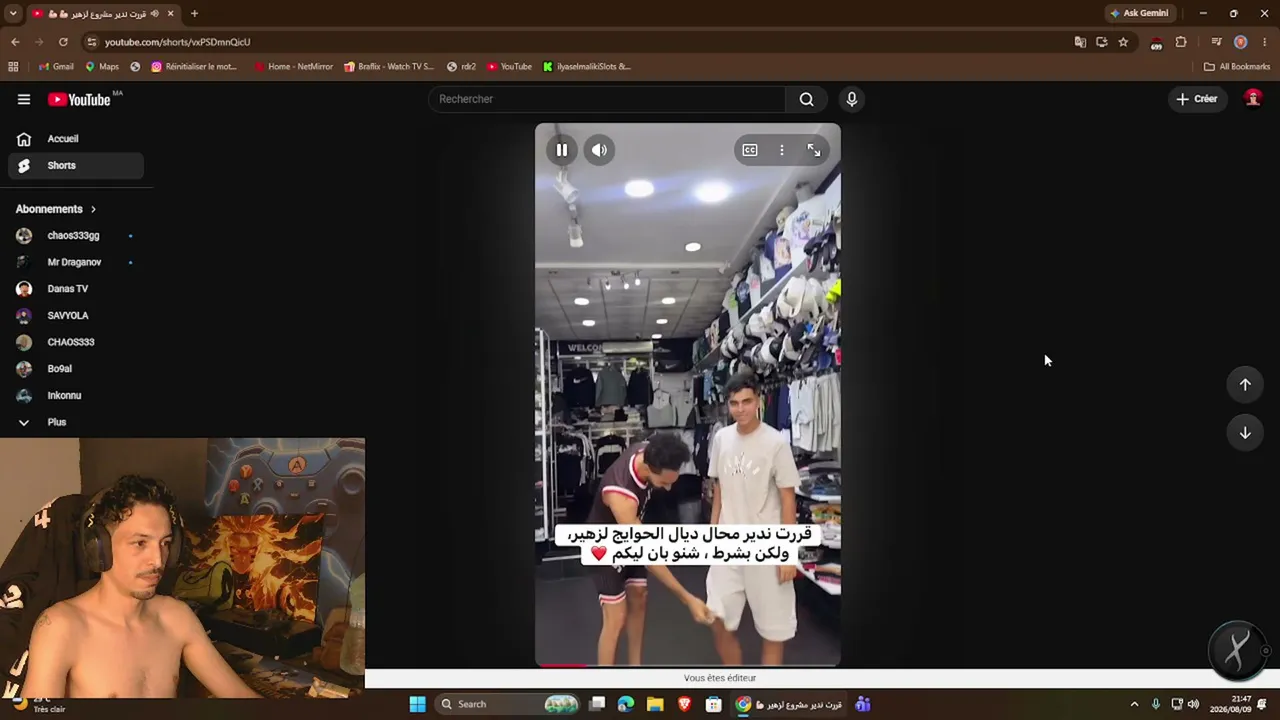Open the ilyaselmalikiSlots bookmark
Image resolution: width=1280 pixels, height=720 pixels.
[x=587, y=67]
